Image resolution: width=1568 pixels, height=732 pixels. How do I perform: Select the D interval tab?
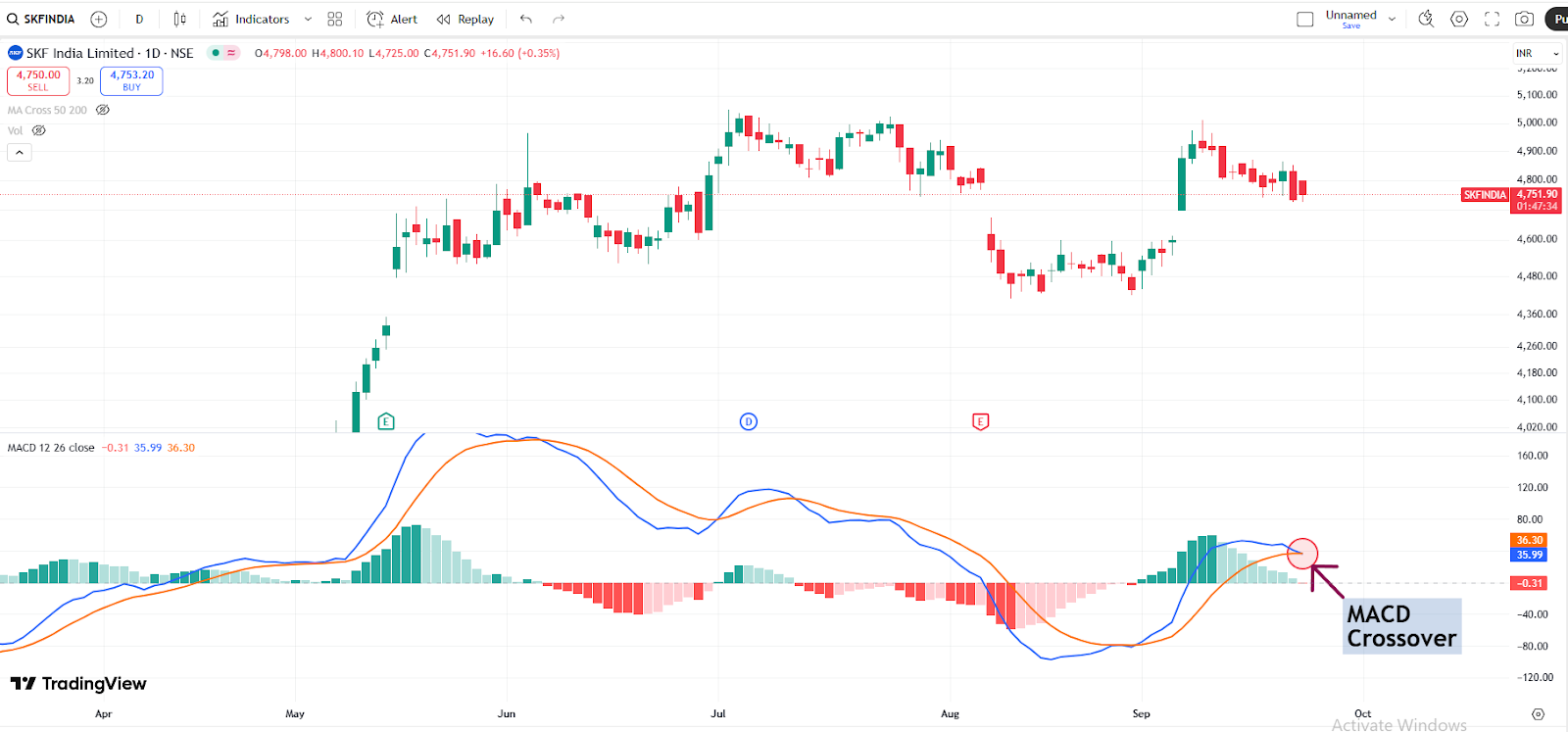click(x=139, y=19)
